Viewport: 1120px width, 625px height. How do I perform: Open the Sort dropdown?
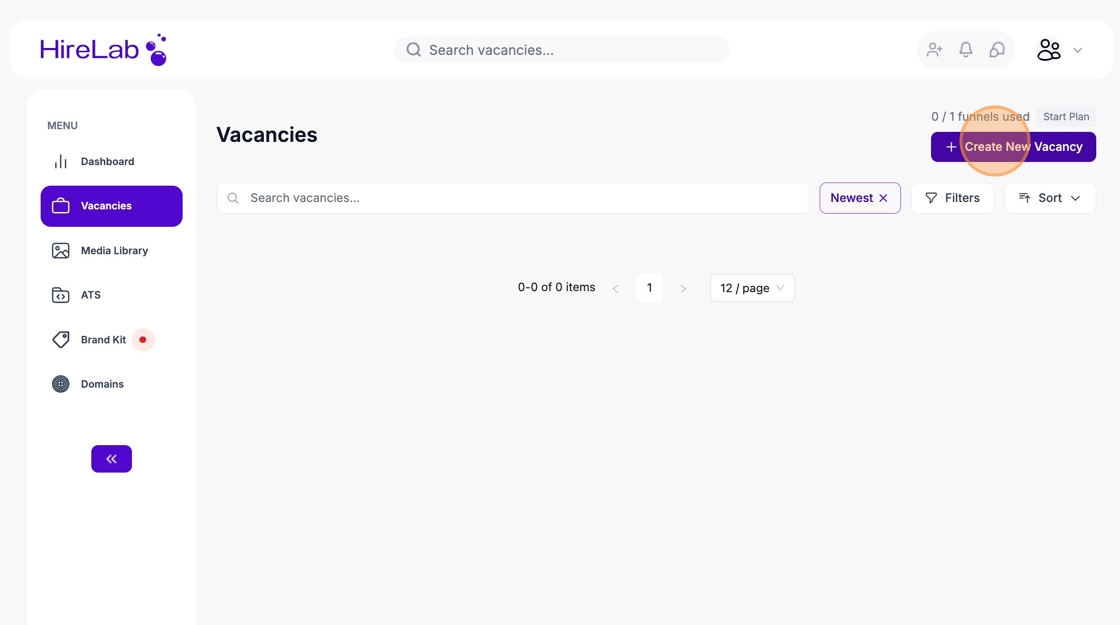[1049, 198]
